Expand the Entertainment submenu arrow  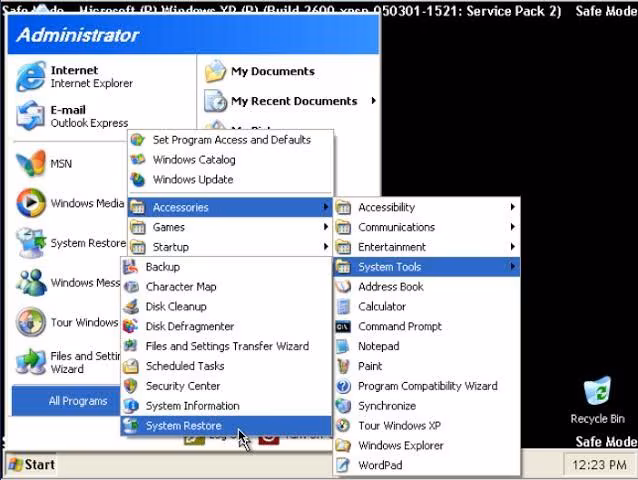pyautogui.click(x=513, y=247)
